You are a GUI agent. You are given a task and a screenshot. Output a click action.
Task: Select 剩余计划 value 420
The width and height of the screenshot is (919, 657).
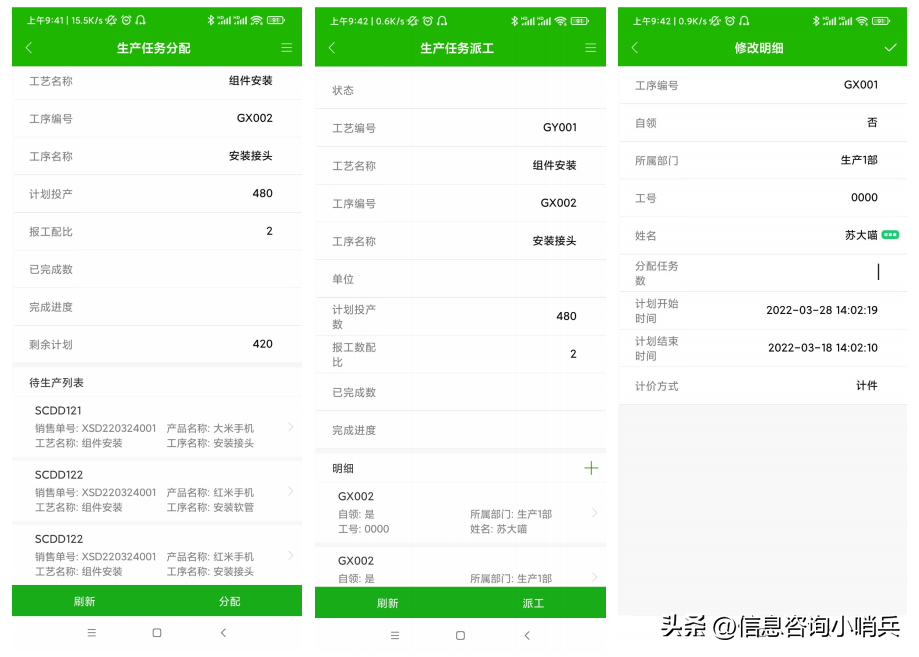point(263,344)
